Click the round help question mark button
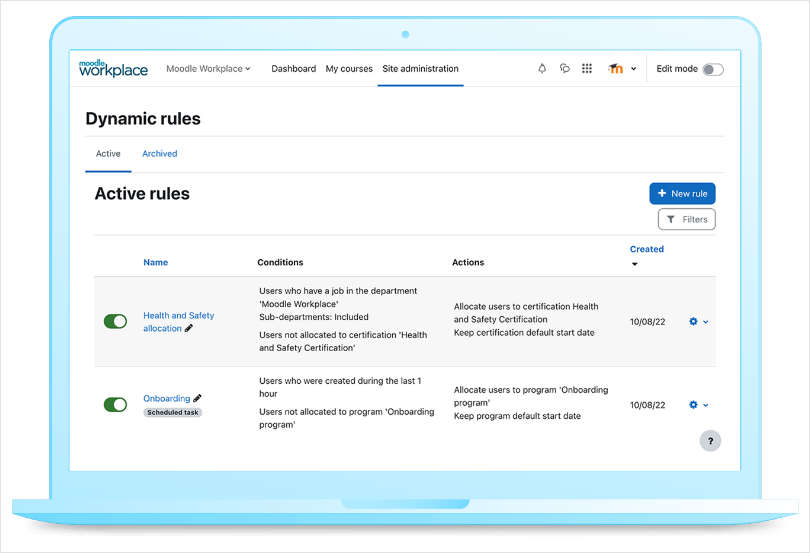 710,441
